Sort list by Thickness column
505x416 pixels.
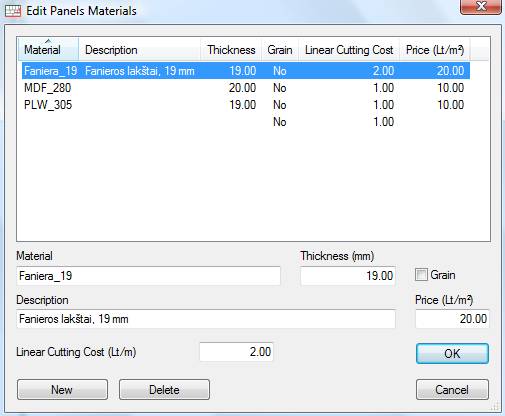231,50
